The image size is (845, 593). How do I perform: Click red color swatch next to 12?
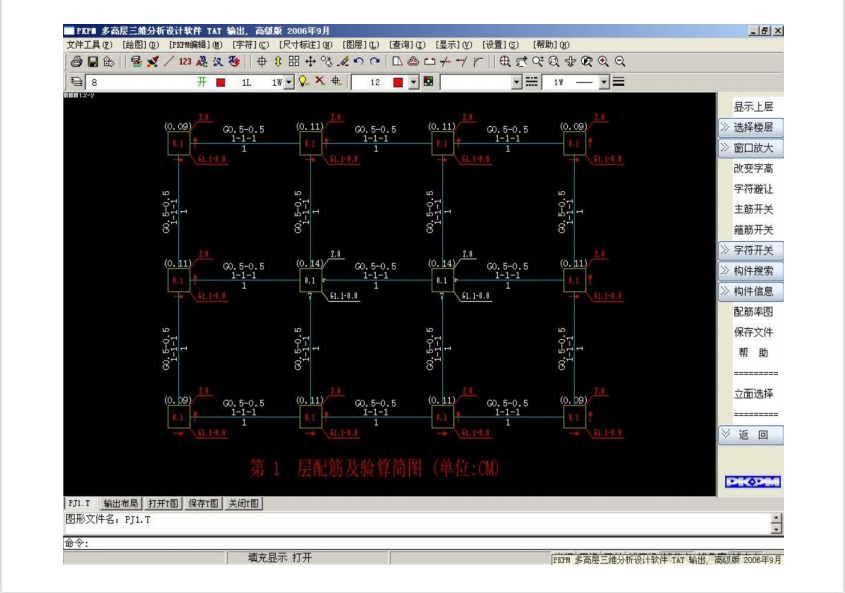point(398,82)
